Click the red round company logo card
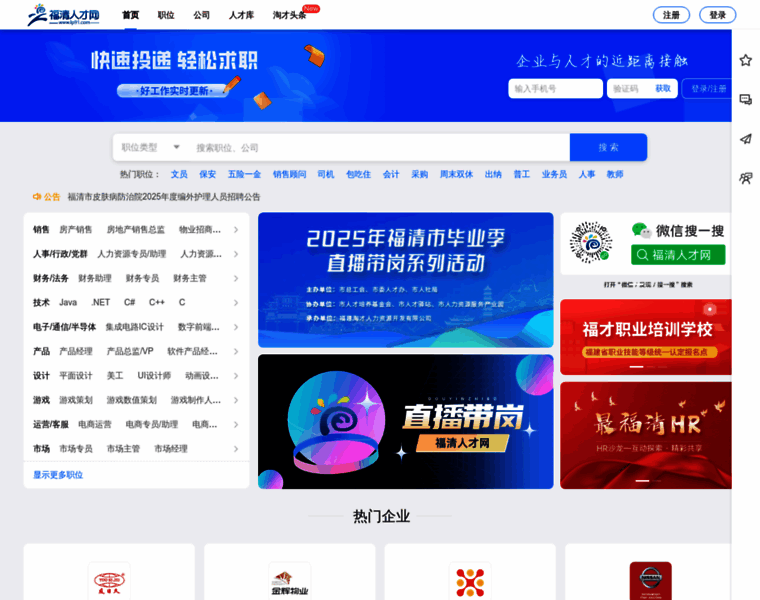This screenshot has width=760, height=600. [109, 582]
